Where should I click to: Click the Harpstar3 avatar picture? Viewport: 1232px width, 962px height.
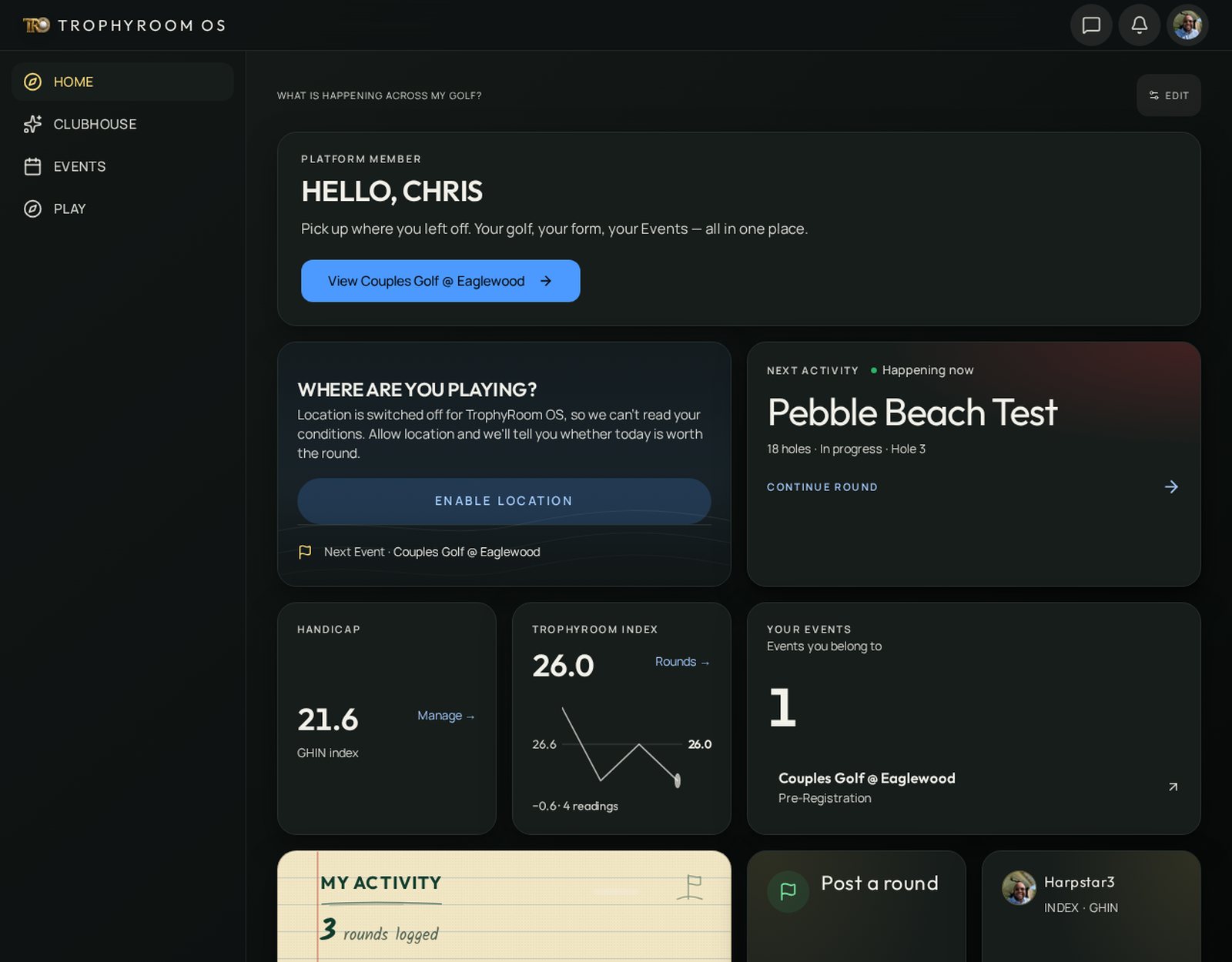(1018, 888)
